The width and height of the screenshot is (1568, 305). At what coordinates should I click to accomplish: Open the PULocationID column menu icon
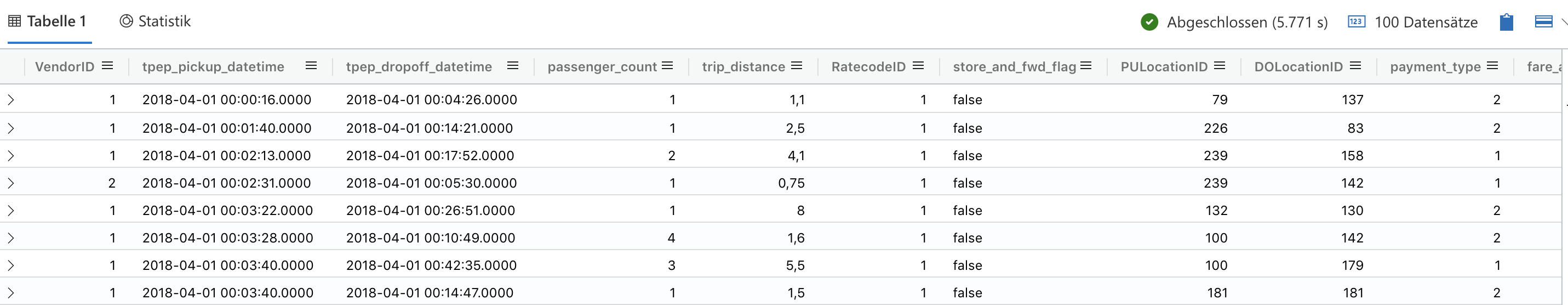pyautogui.click(x=1219, y=66)
